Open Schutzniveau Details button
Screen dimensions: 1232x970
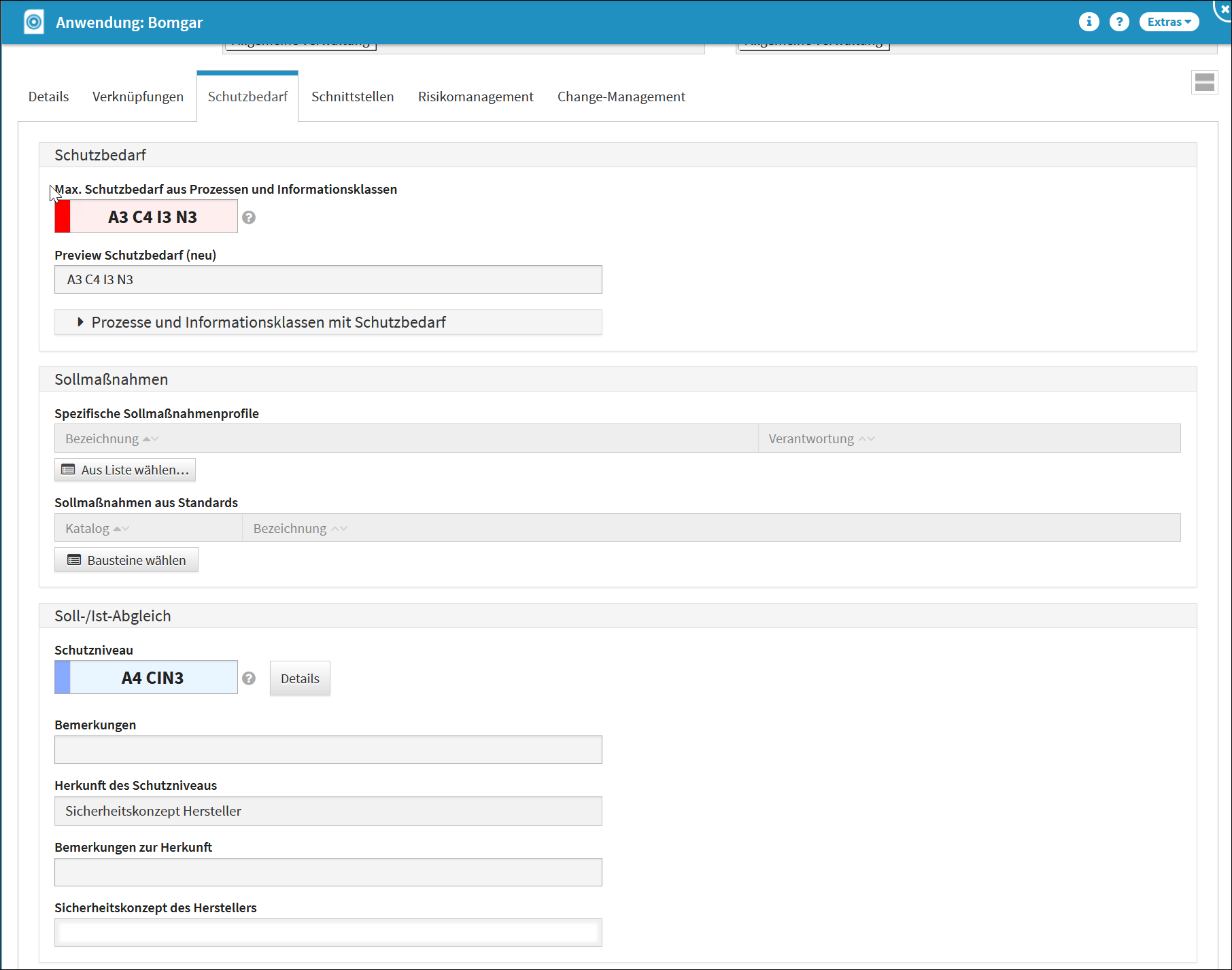click(x=300, y=678)
